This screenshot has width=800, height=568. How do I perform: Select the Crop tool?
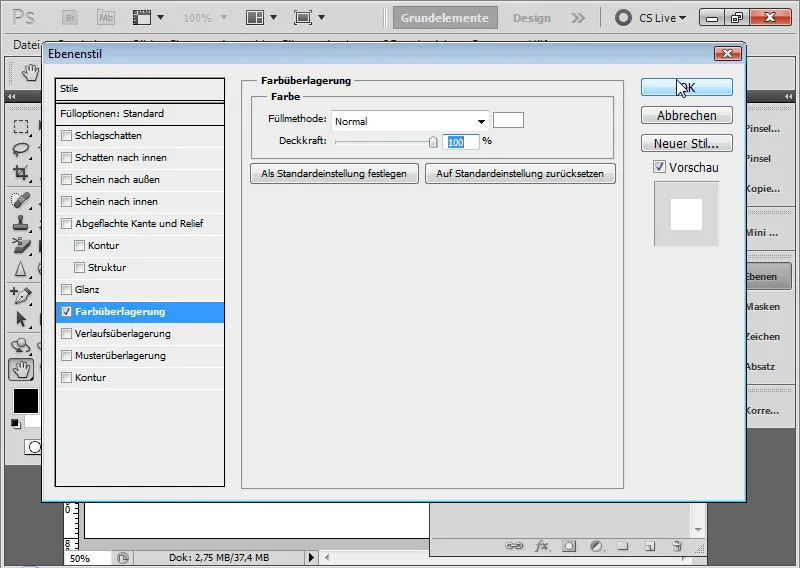tap(21, 173)
